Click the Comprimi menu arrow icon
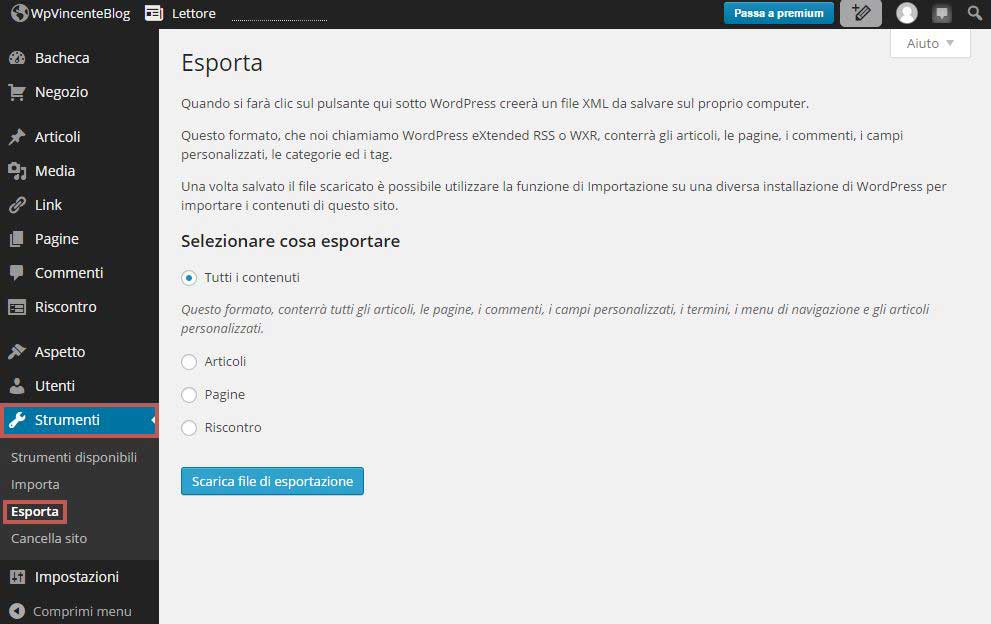991x624 pixels. (x=17, y=611)
